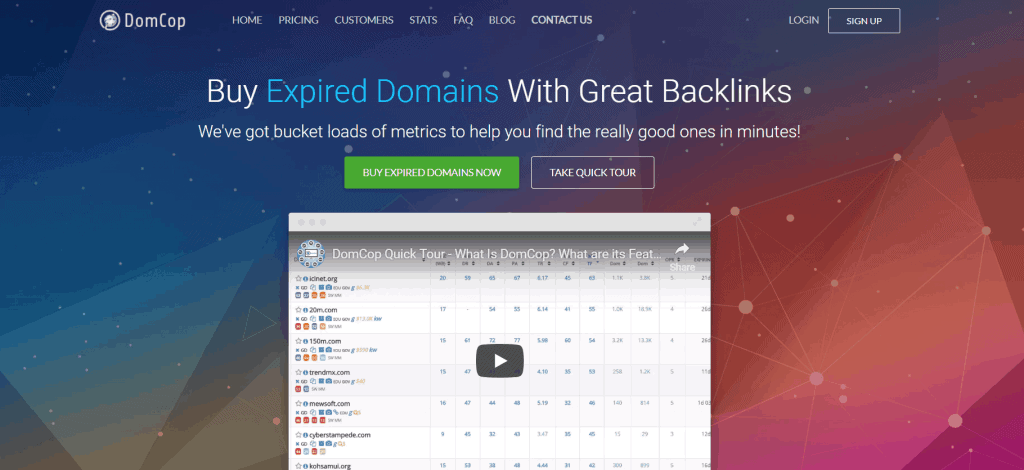This screenshot has width=1024, height=470.
Task: Click the video Share arrow icon
Action: point(682,249)
